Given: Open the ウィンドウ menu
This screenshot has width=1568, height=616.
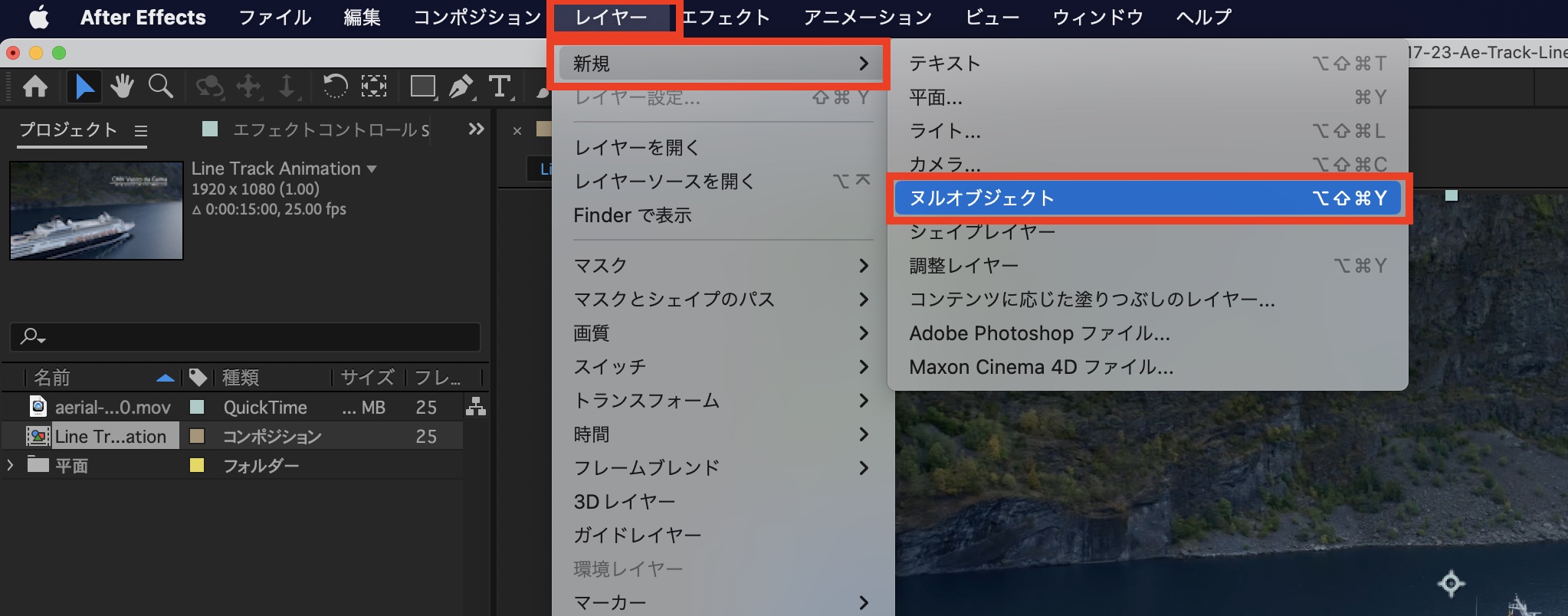Looking at the screenshot, I should [1097, 17].
